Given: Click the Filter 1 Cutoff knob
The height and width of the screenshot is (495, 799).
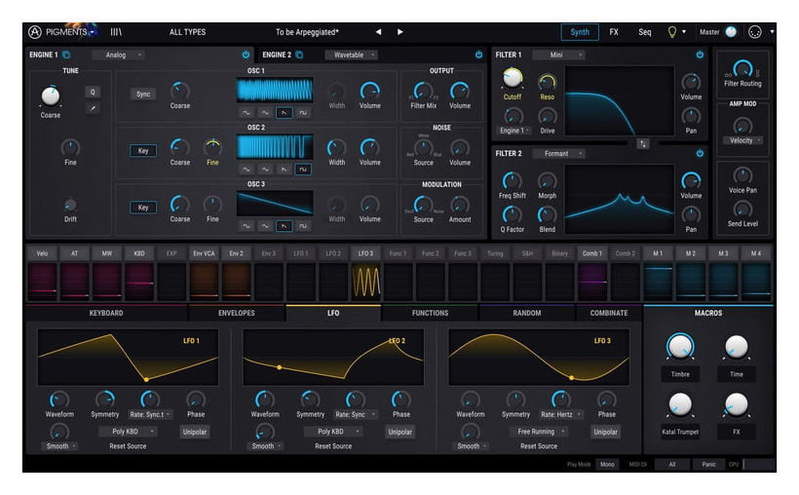Looking at the screenshot, I should click(512, 78).
